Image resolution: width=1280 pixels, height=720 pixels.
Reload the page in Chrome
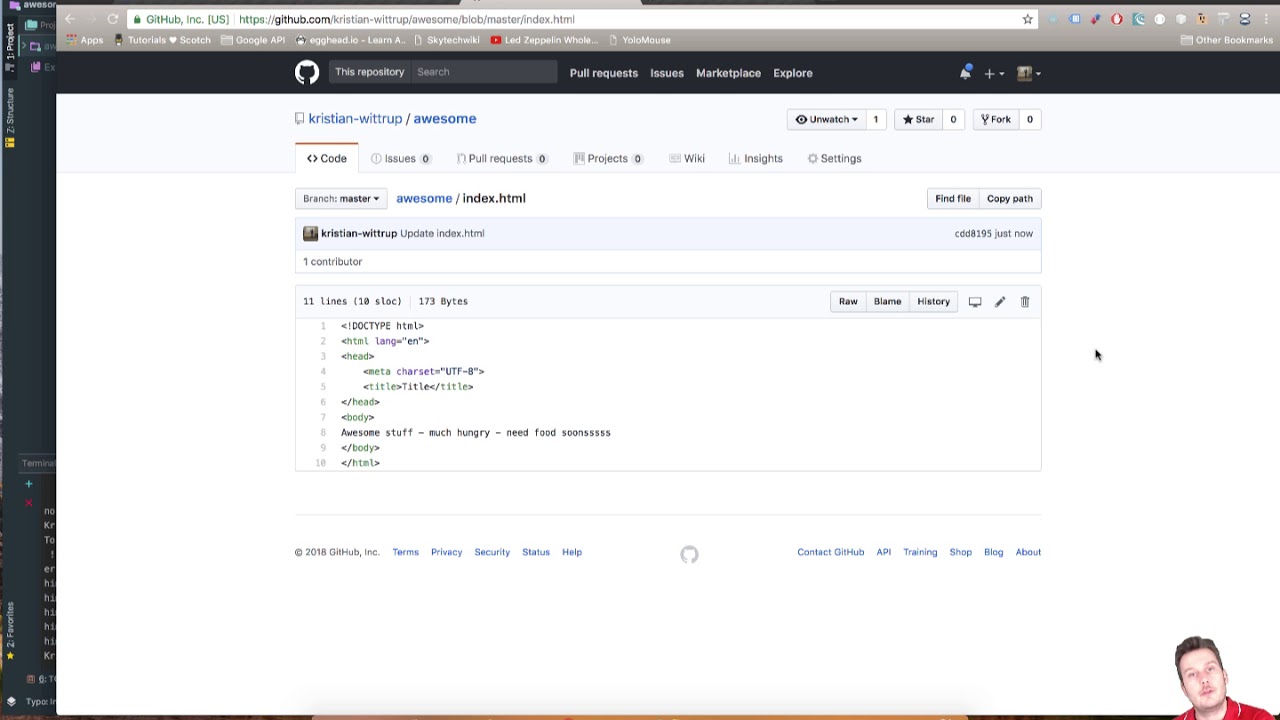click(113, 19)
